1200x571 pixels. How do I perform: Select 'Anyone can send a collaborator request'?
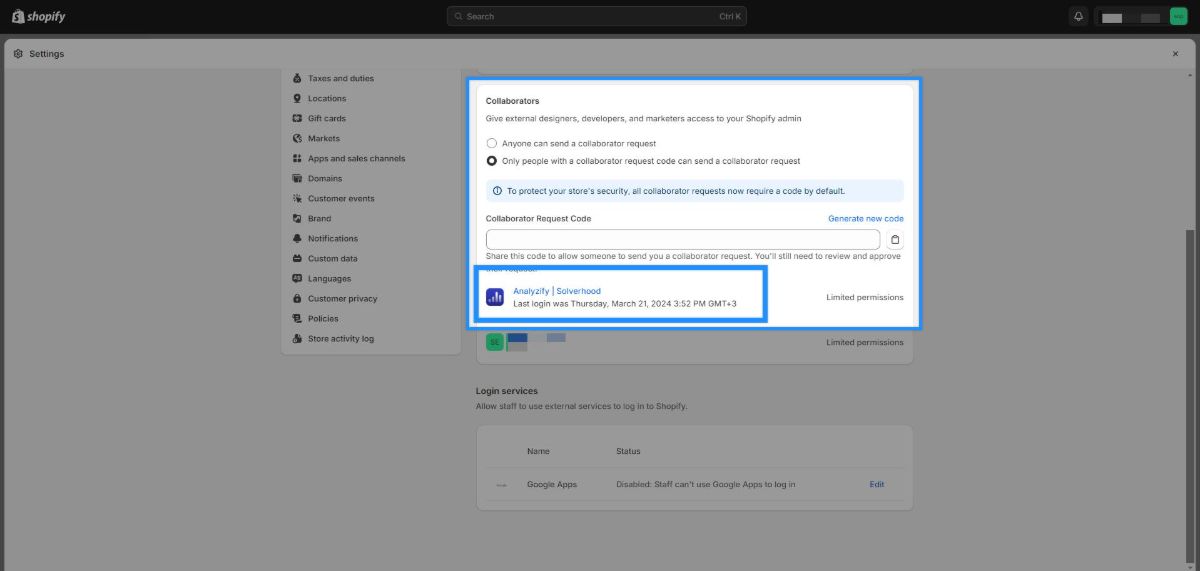tap(492, 144)
